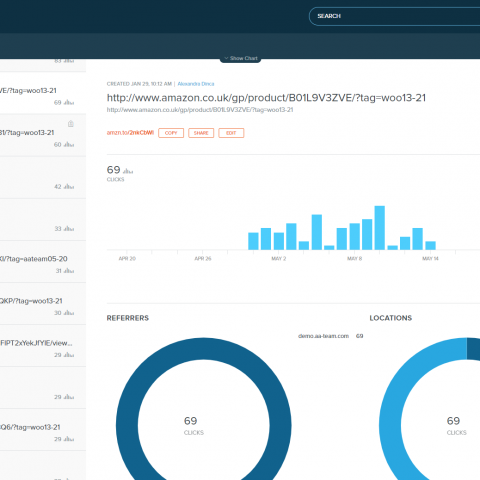
Task: Select the FlPT2xYekJfYlE/view link
Action: click(43, 346)
